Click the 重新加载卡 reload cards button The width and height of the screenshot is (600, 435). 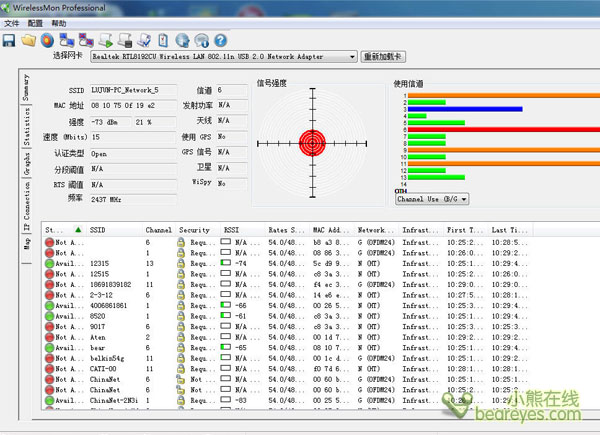tap(383, 57)
